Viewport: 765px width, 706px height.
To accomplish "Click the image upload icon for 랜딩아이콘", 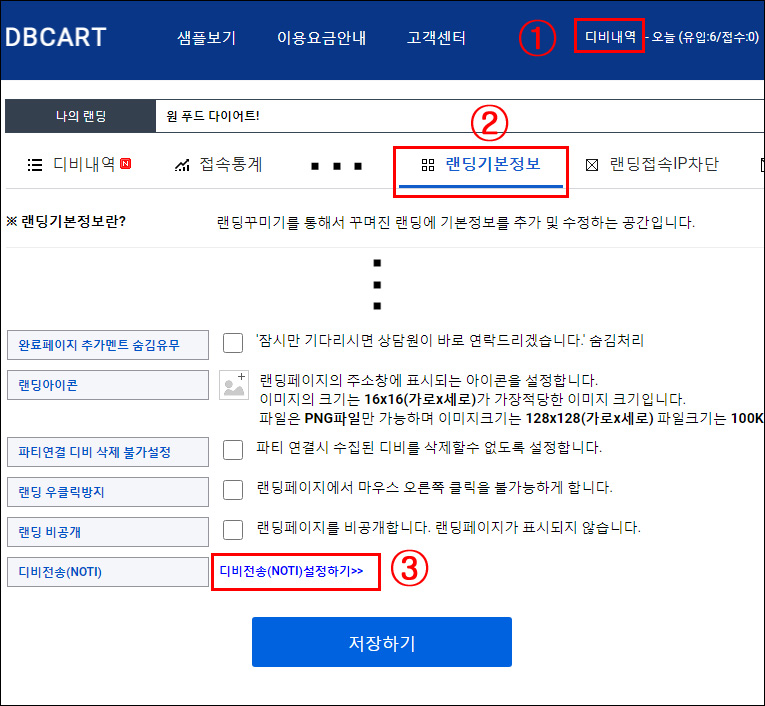I will (234, 385).
